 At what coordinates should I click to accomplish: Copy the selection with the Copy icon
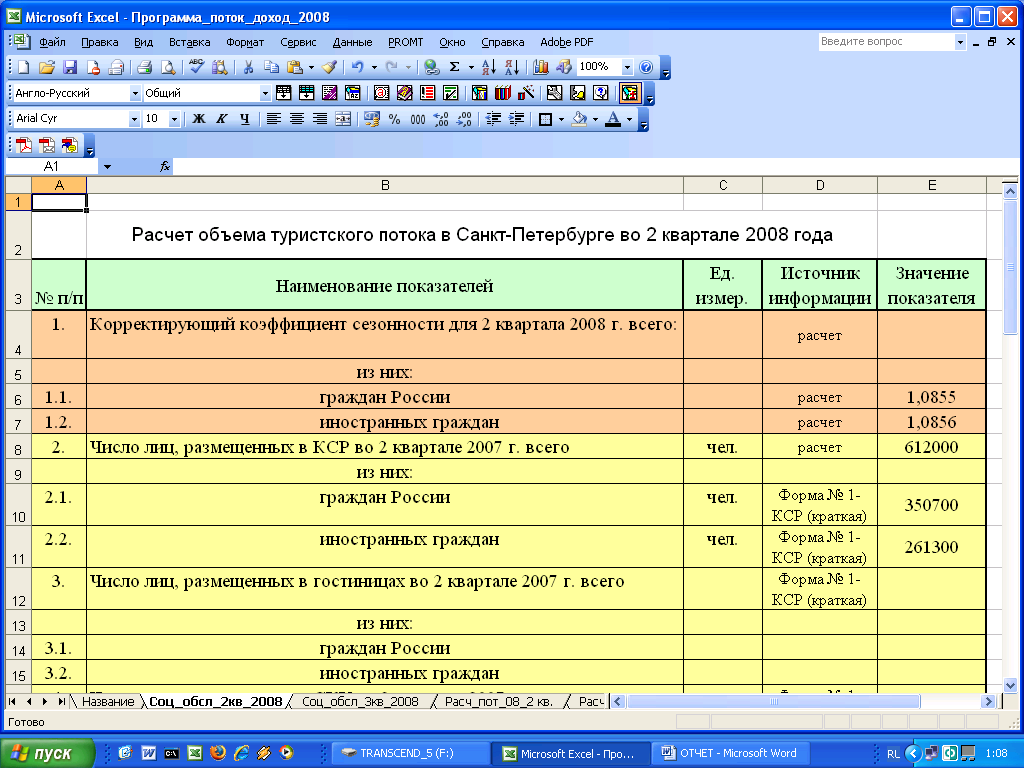point(271,67)
